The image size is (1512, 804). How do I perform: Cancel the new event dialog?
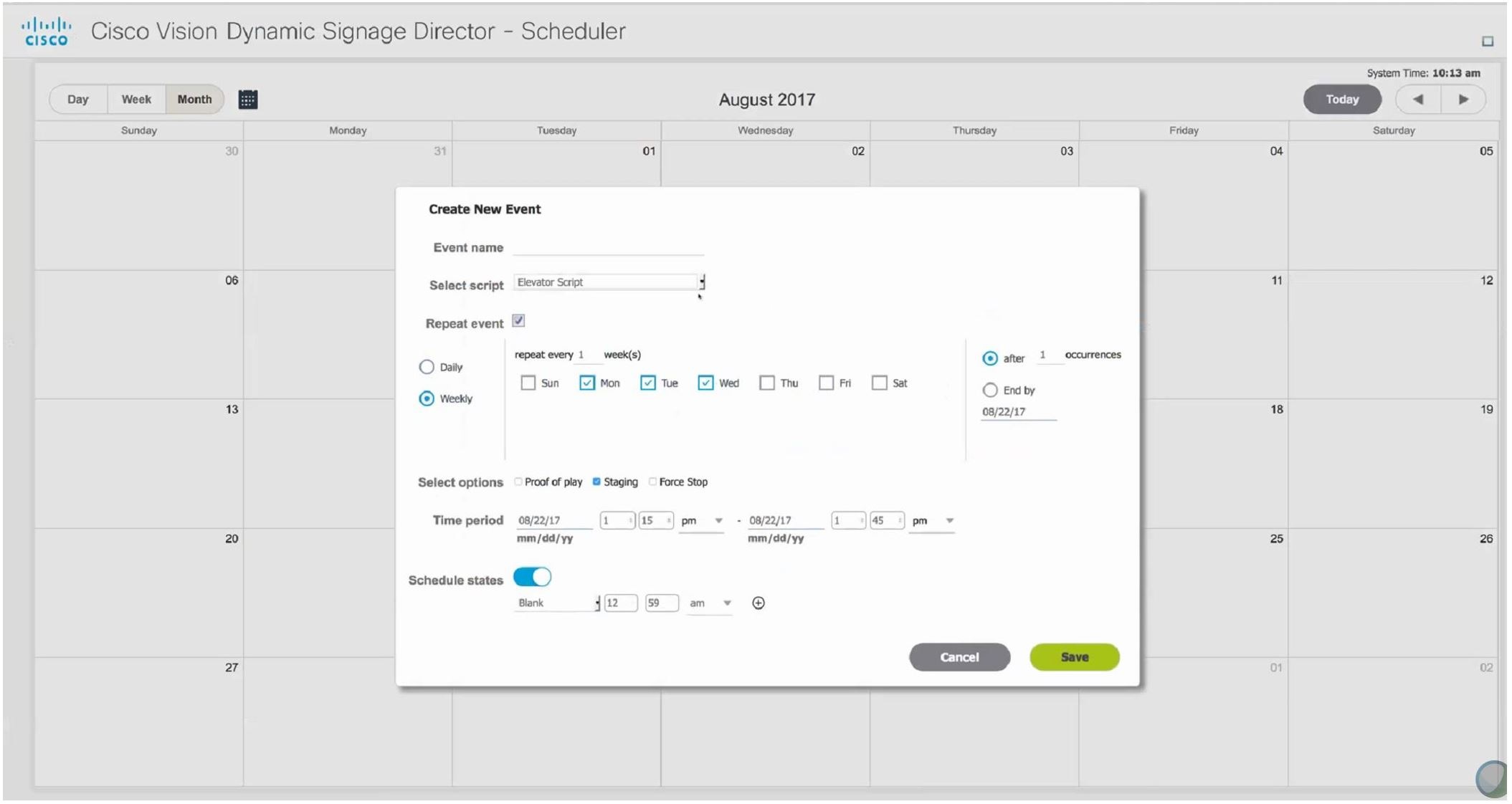pos(959,657)
